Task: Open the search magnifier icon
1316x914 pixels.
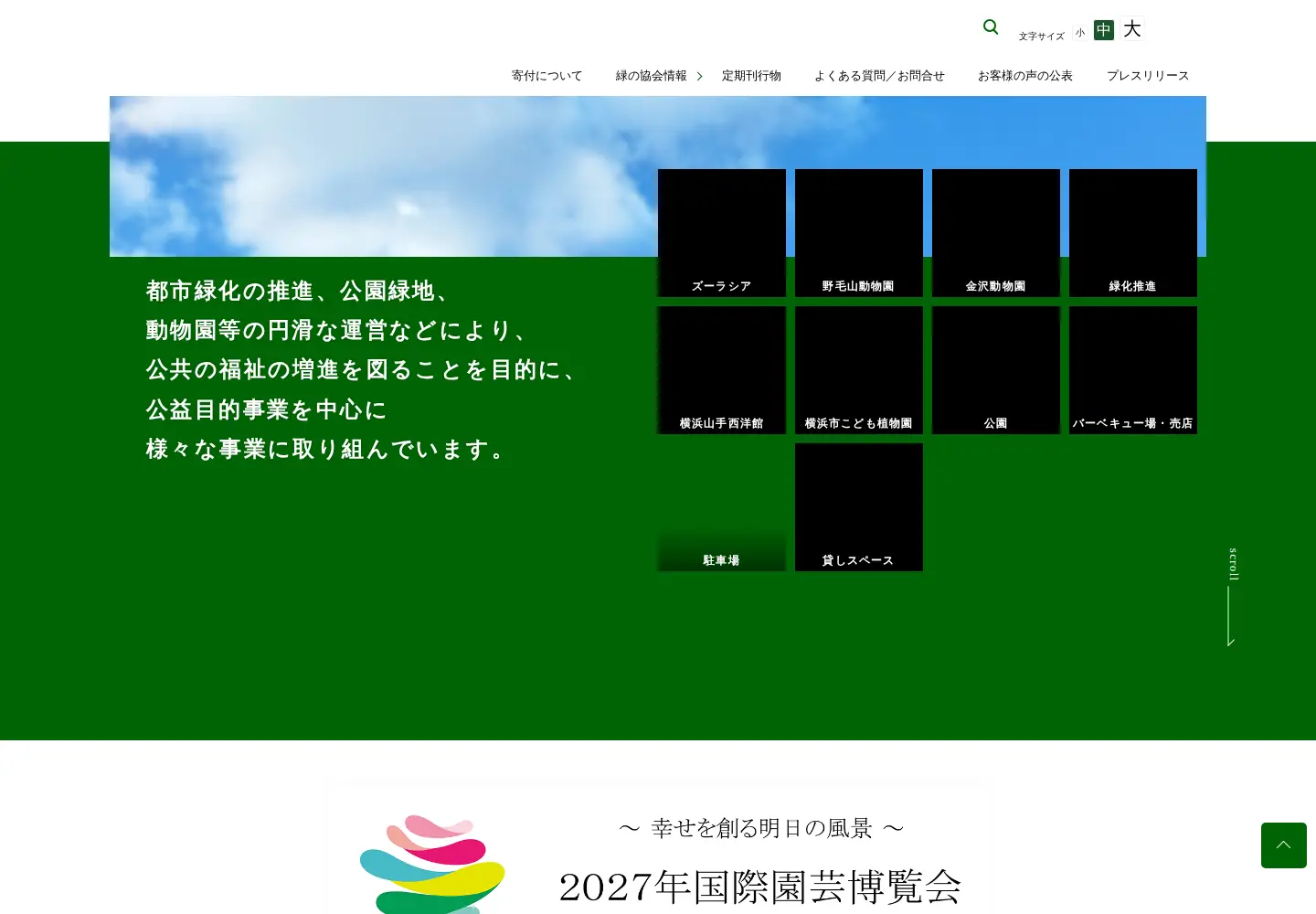Action: pyautogui.click(x=991, y=27)
